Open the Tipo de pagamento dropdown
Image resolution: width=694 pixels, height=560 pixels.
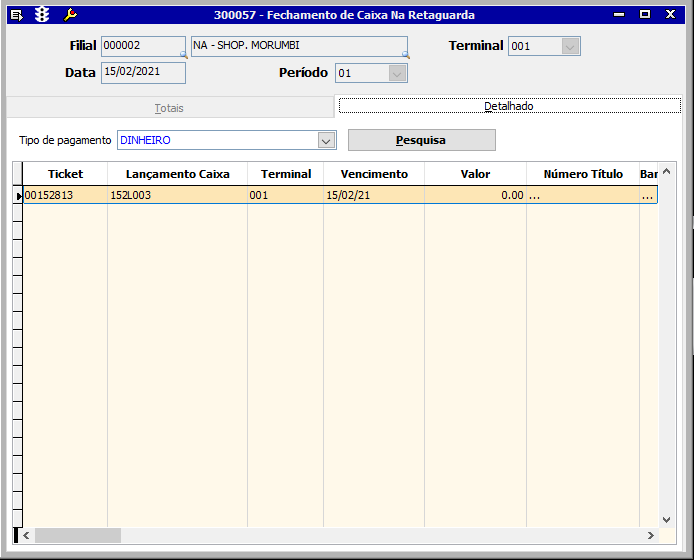(x=326, y=141)
